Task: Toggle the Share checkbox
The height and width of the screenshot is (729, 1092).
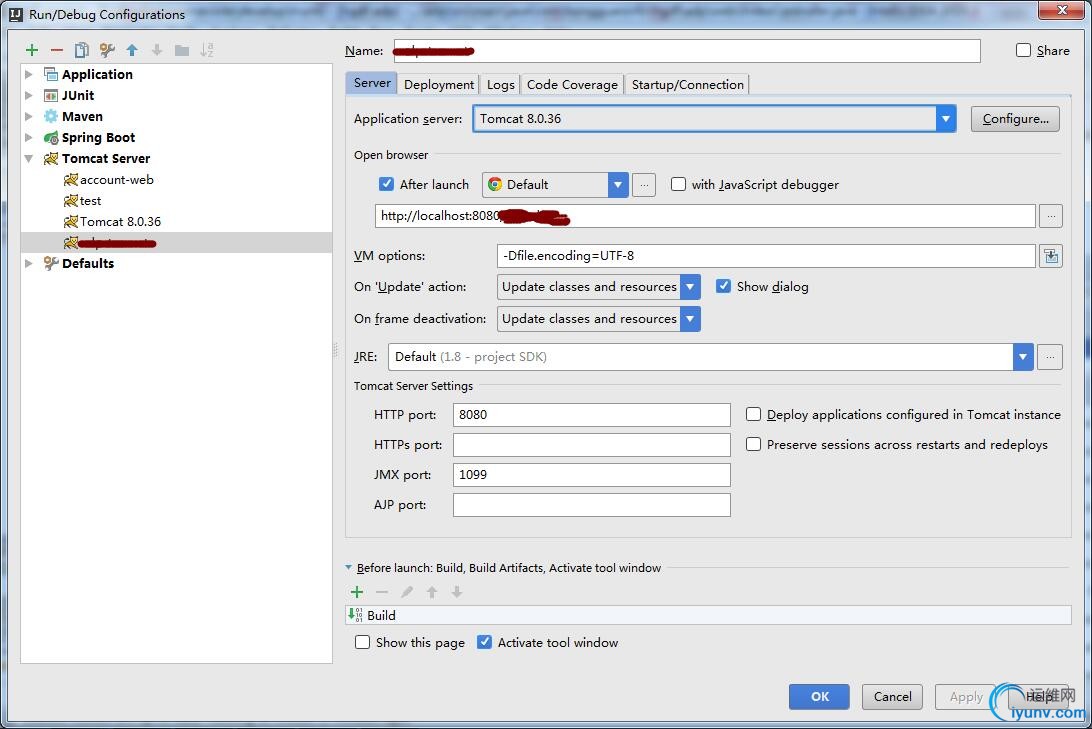Action: pos(1023,50)
